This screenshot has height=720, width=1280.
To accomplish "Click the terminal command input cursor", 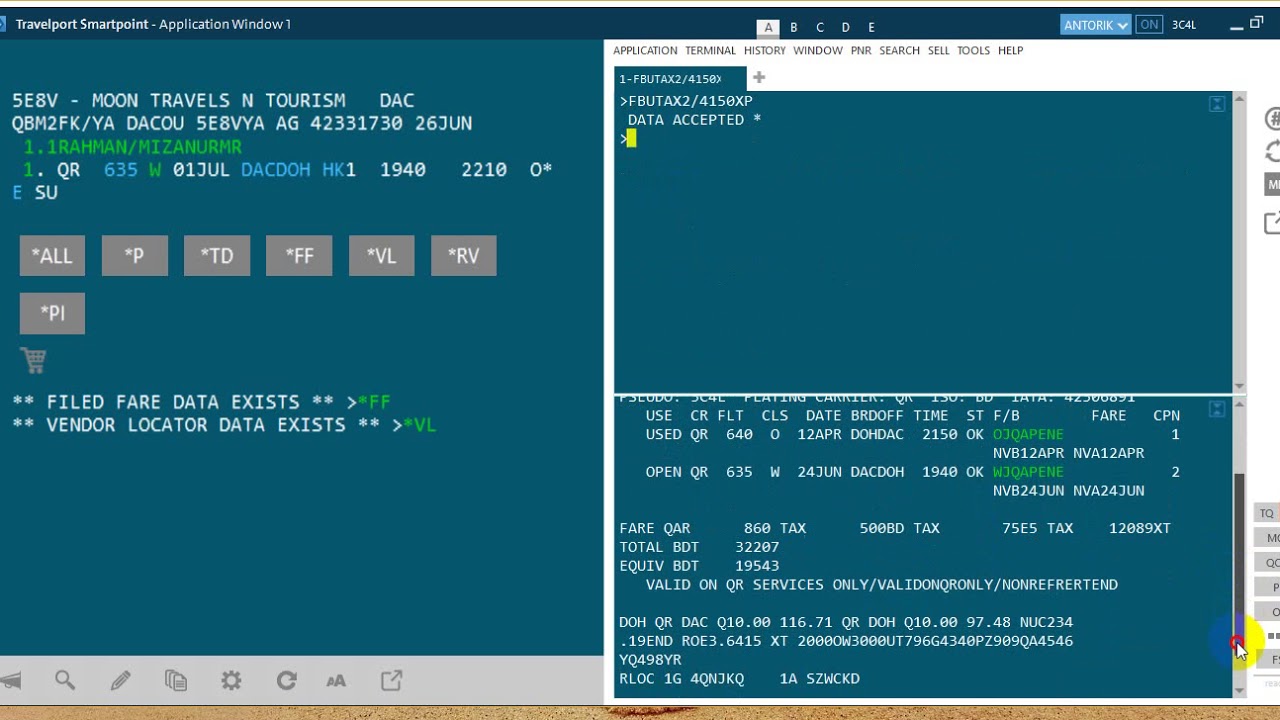I will point(631,139).
